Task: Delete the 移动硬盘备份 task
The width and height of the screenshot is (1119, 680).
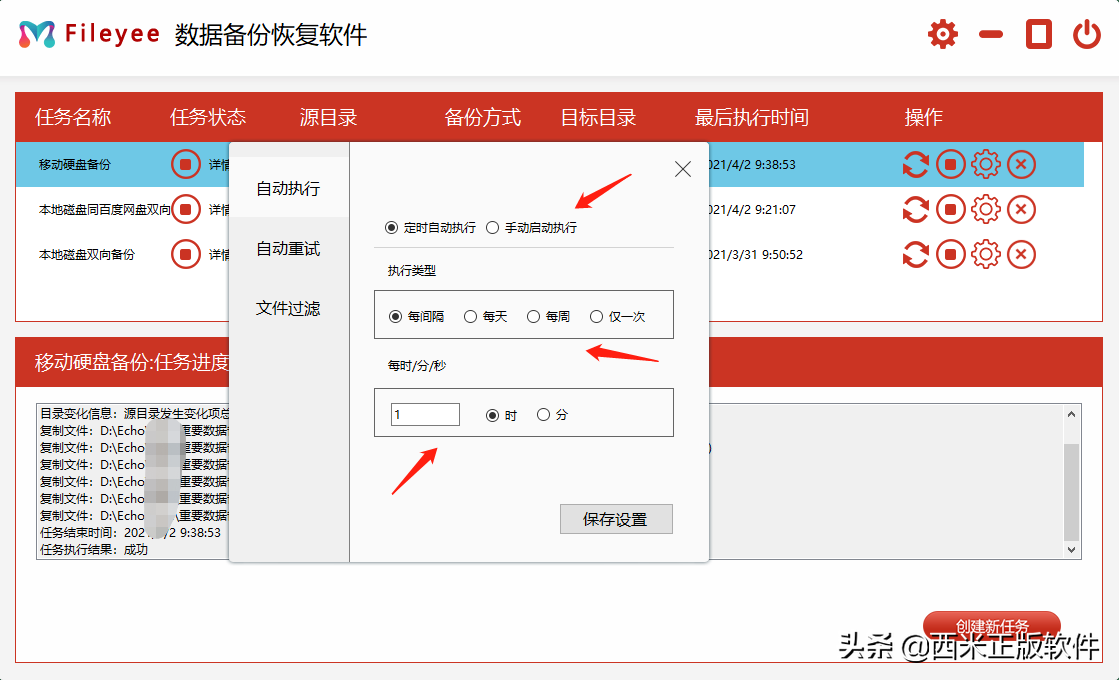Action: tap(1021, 165)
